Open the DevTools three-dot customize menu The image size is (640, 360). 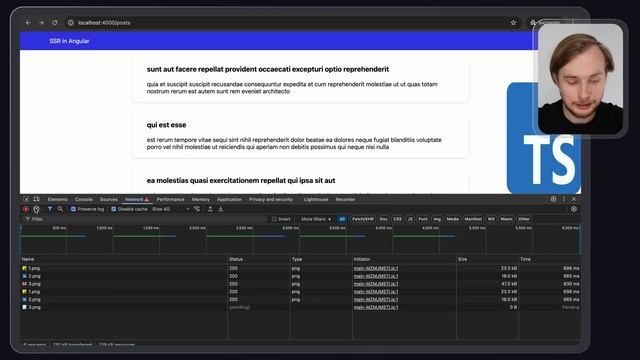[x=564, y=199]
